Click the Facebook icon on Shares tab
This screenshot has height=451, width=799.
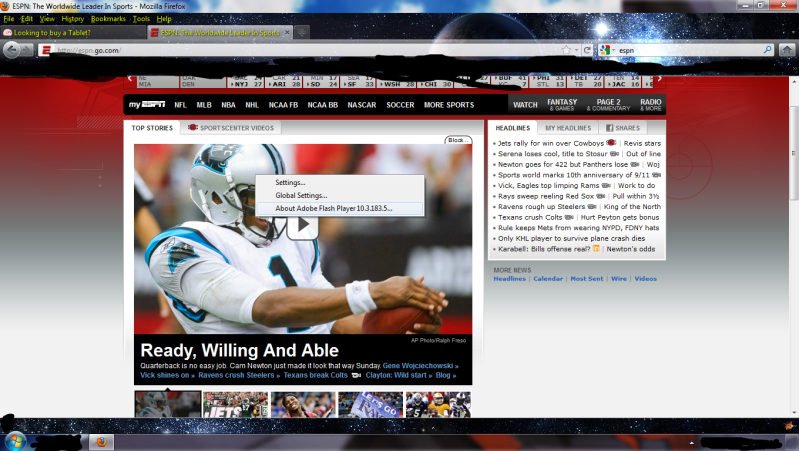click(609, 128)
